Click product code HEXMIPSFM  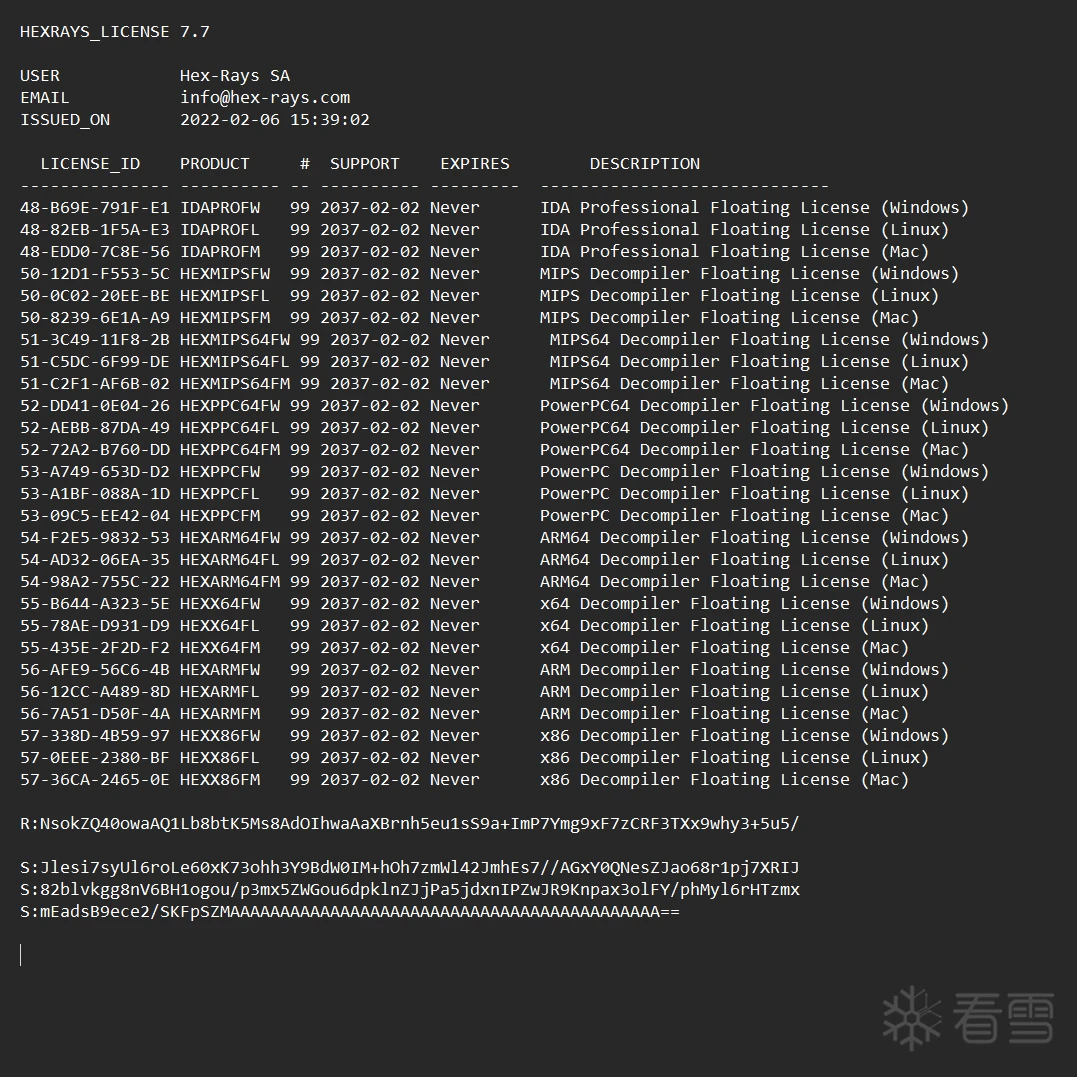coord(225,317)
